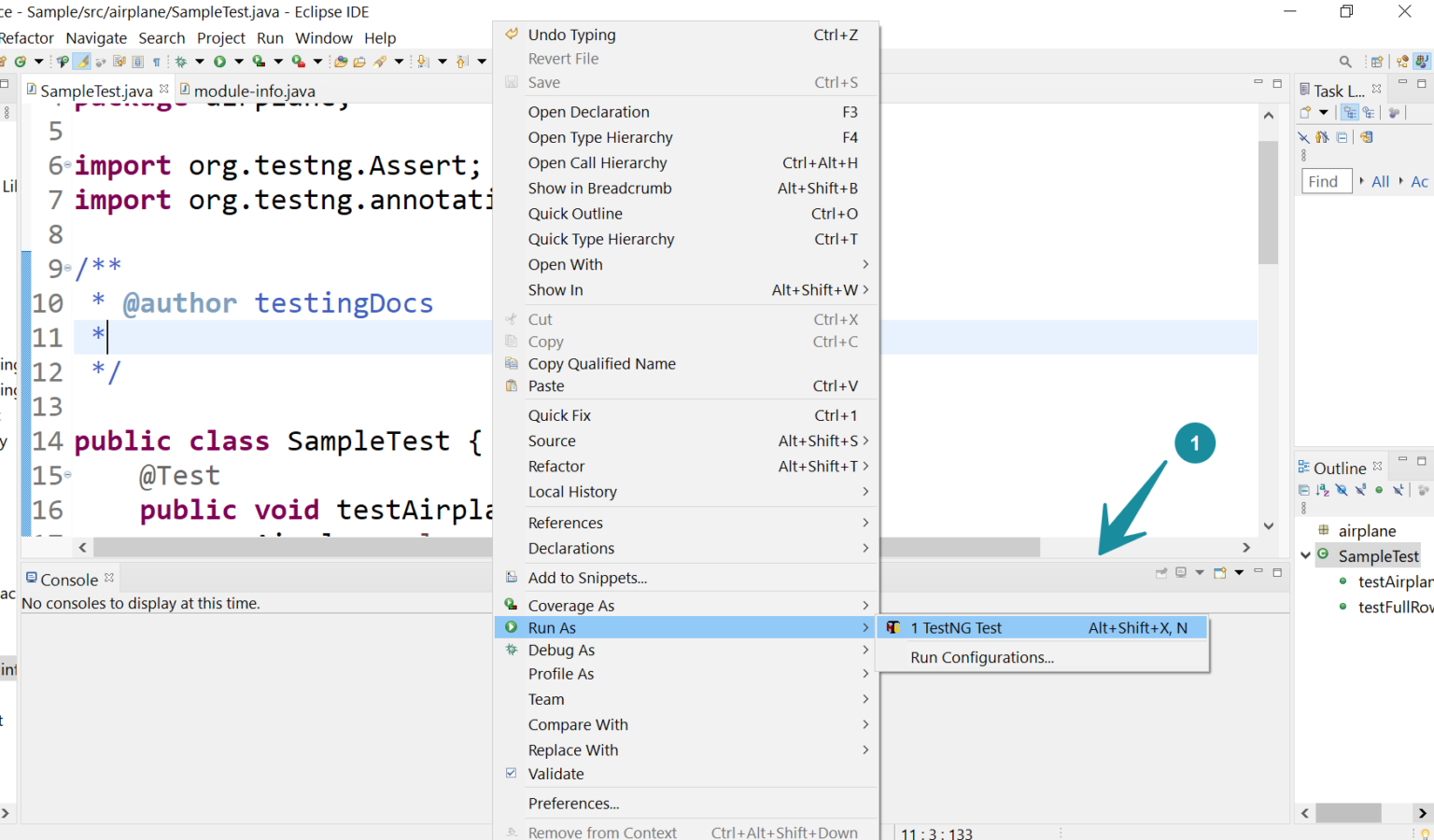Click the Coverage launch icon in the toolbar
The height and width of the screenshot is (840, 1434).
click(x=259, y=61)
